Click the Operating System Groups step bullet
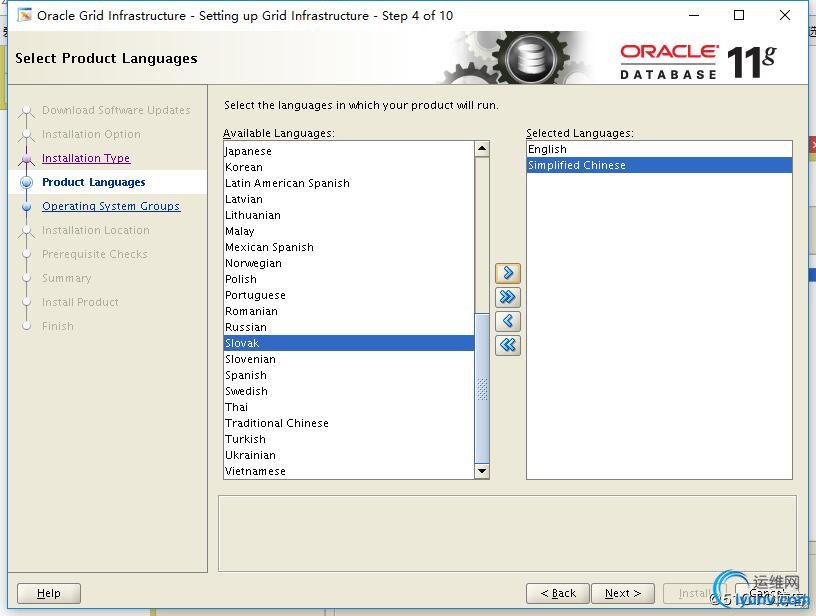This screenshot has height=616, width=816. coord(27,207)
